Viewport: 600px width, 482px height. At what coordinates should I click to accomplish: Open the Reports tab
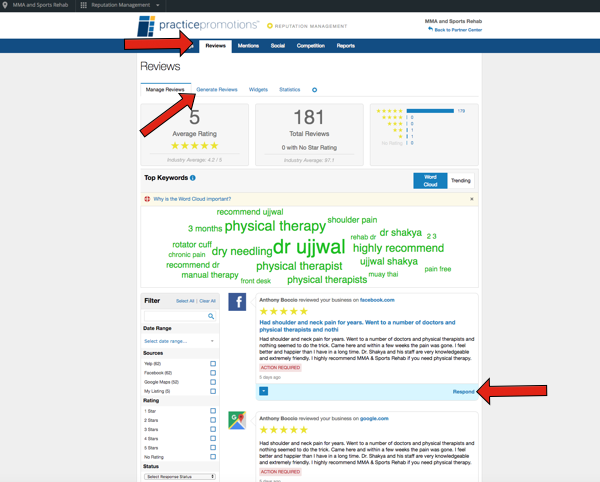point(346,46)
